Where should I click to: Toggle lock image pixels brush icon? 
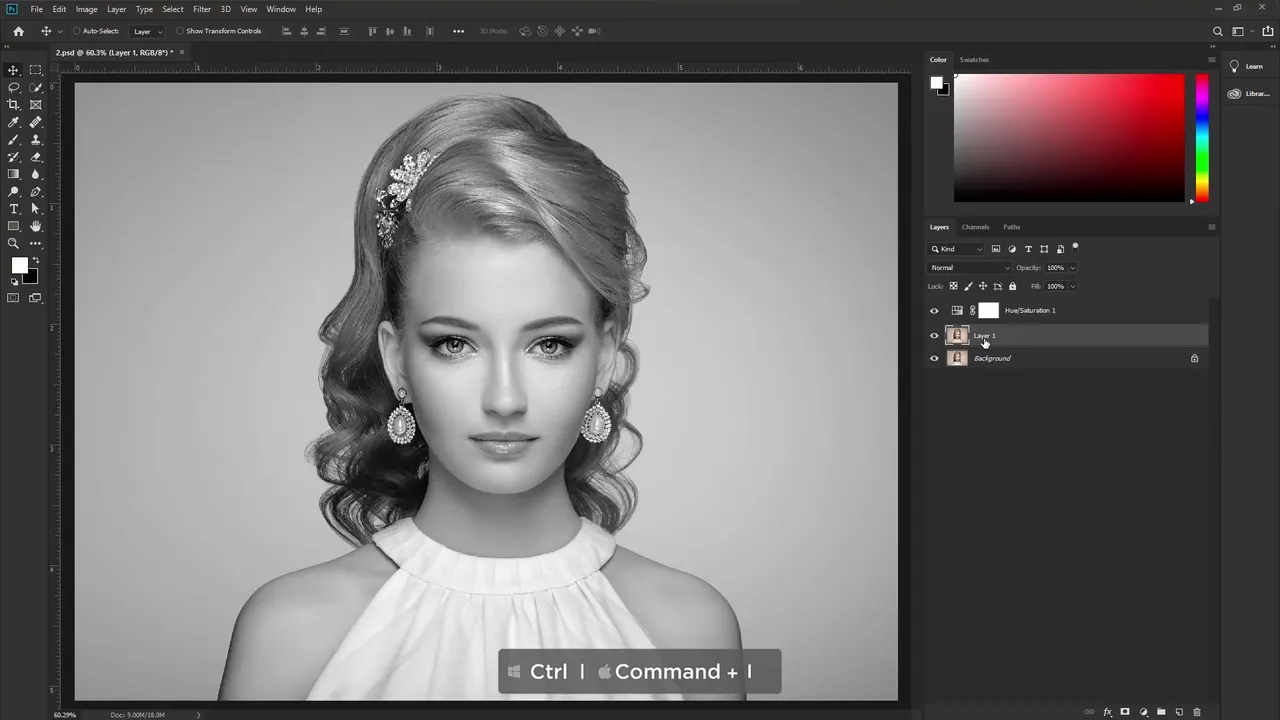click(968, 286)
